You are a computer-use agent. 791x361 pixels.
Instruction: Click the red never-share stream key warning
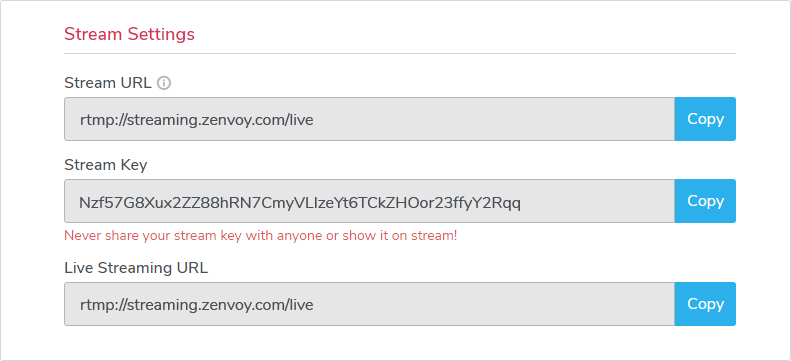(x=261, y=235)
